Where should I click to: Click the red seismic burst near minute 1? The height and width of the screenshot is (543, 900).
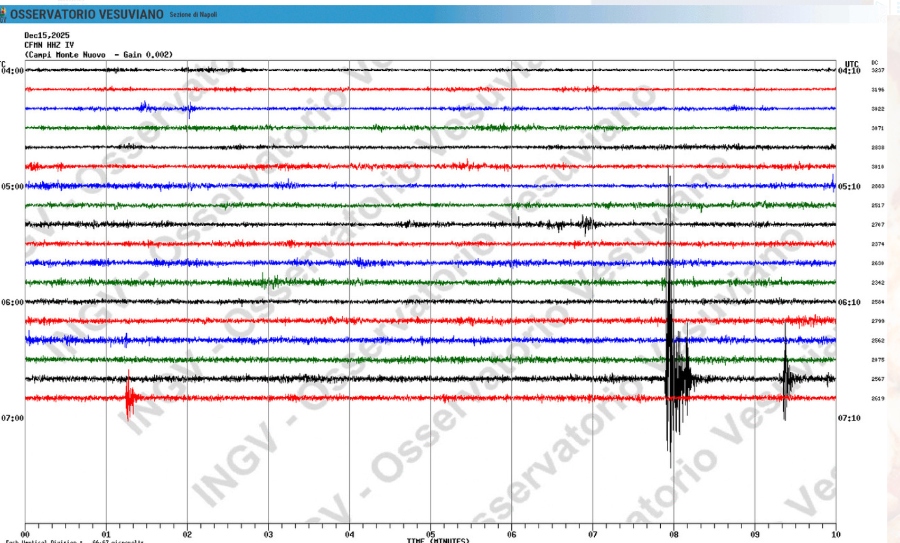pos(129,397)
